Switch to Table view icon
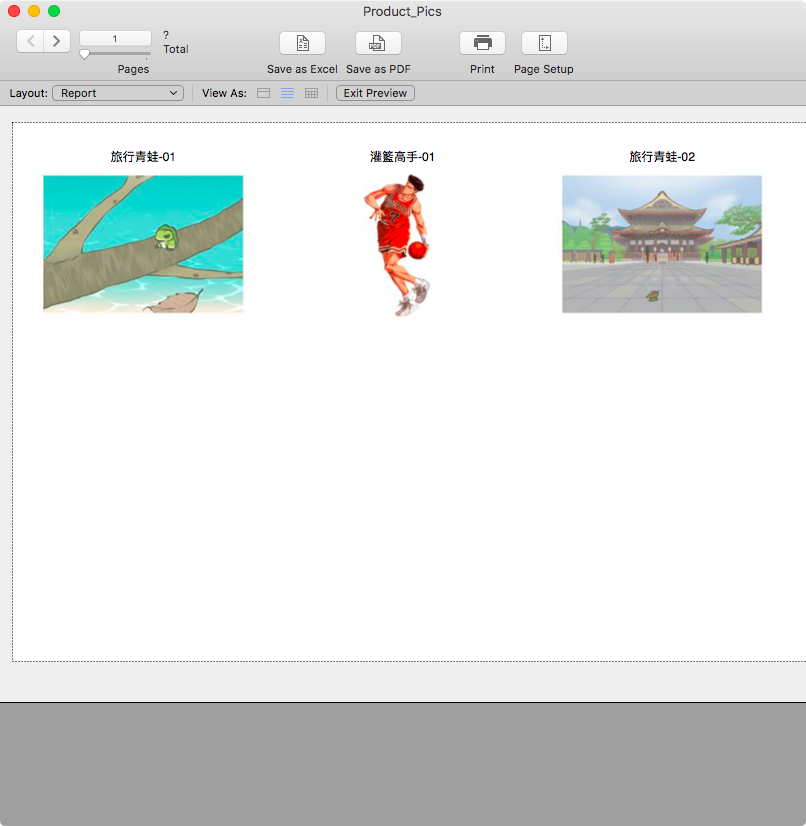Image resolution: width=806 pixels, height=826 pixels. click(x=311, y=93)
